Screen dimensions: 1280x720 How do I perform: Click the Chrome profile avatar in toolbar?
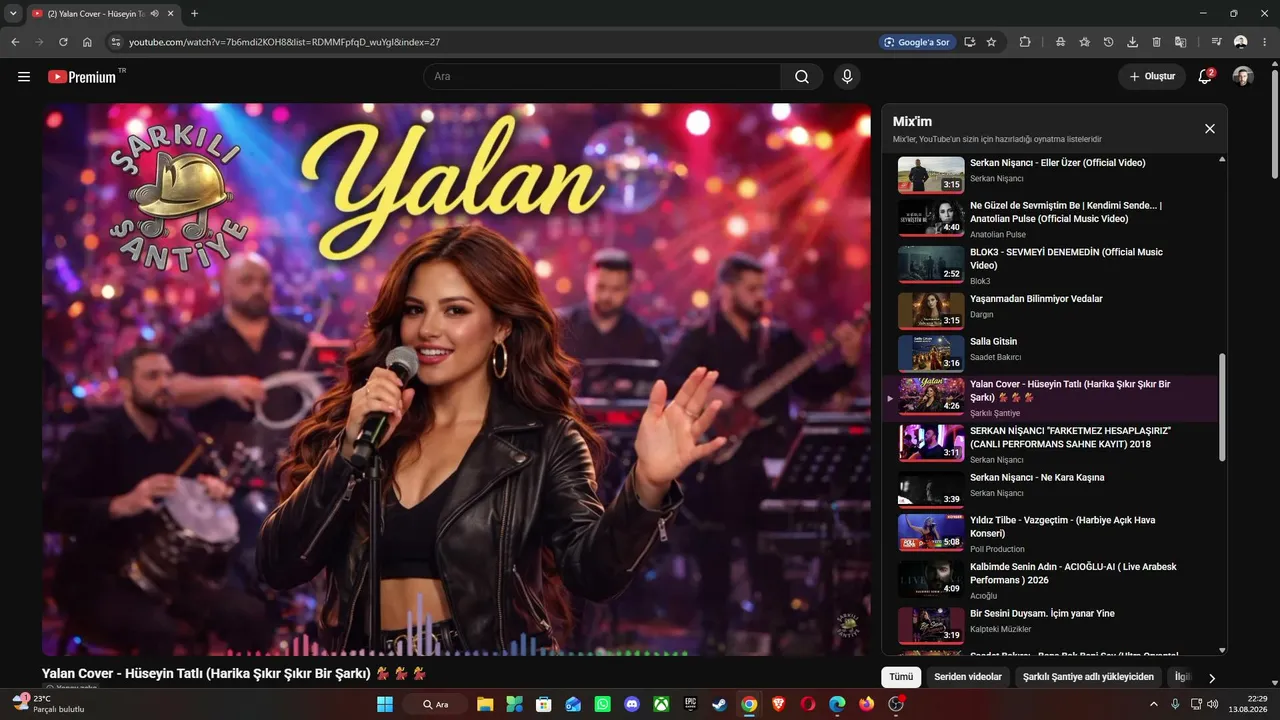click(x=1241, y=42)
